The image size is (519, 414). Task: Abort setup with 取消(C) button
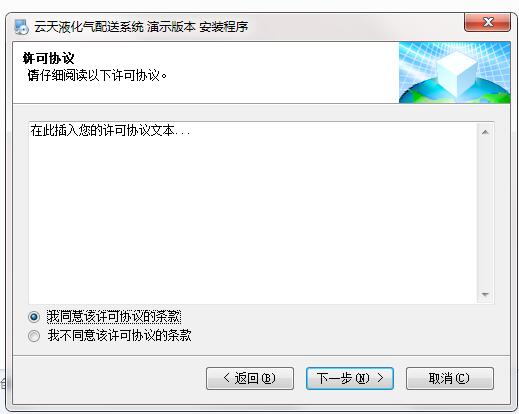click(x=450, y=378)
